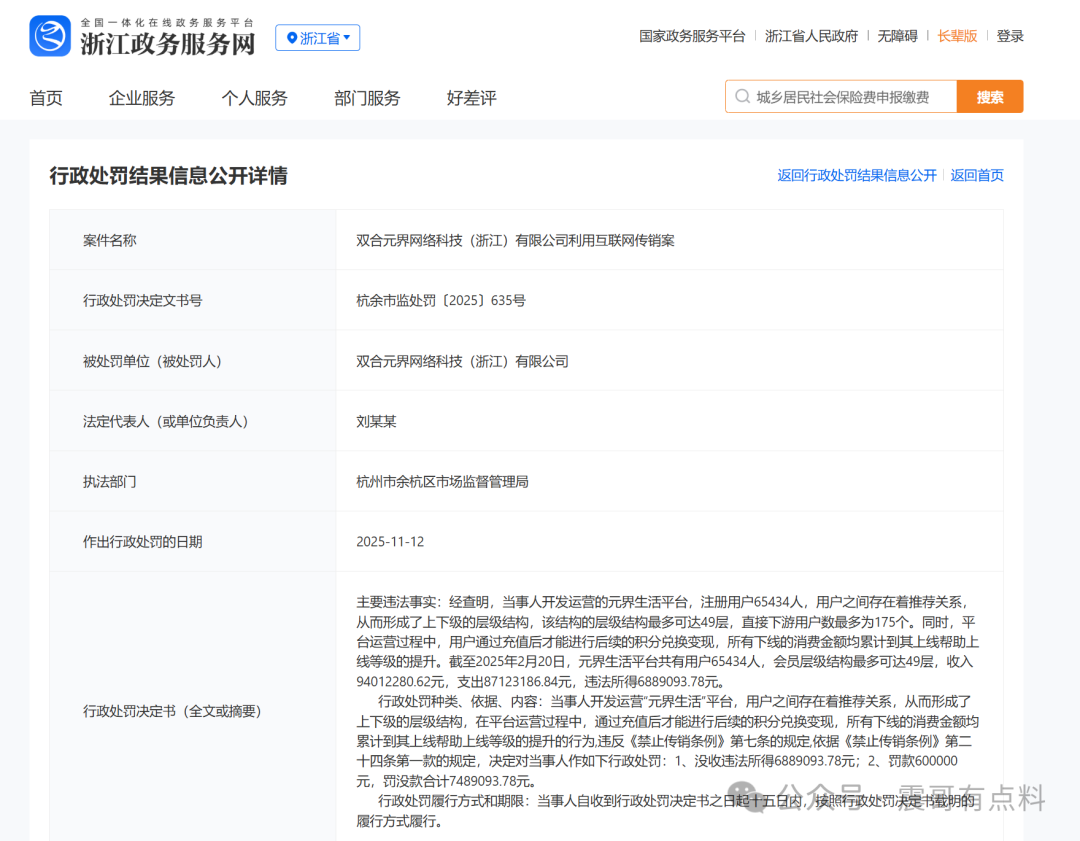Click the 登录 login link
Image resolution: width=1080 pixels, height=841 pixels.
1011,35
